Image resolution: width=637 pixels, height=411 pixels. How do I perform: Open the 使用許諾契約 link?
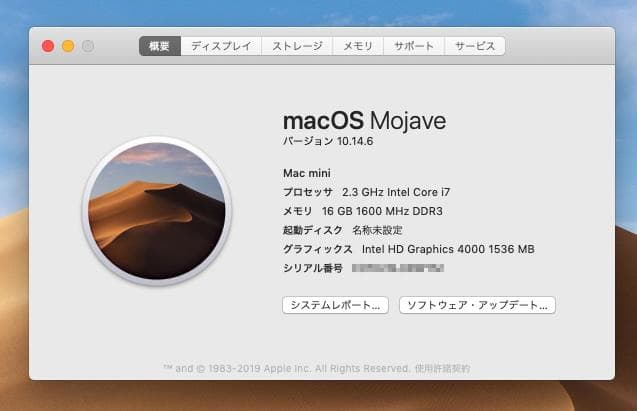pos(442,368)
